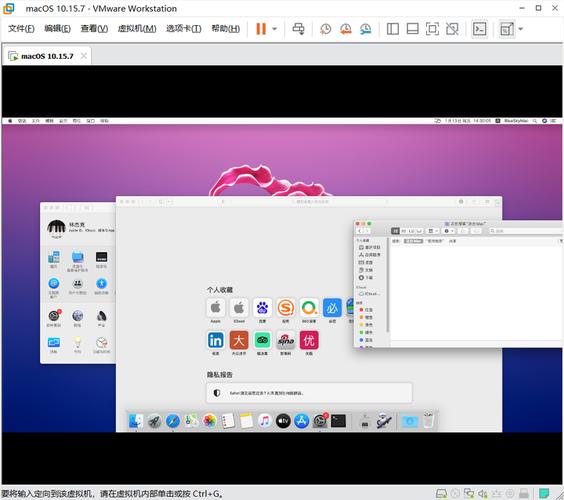This screenshot has width=564, height=500.
Task: Open the Sina favorite in Safari
Action: (286, 340)
